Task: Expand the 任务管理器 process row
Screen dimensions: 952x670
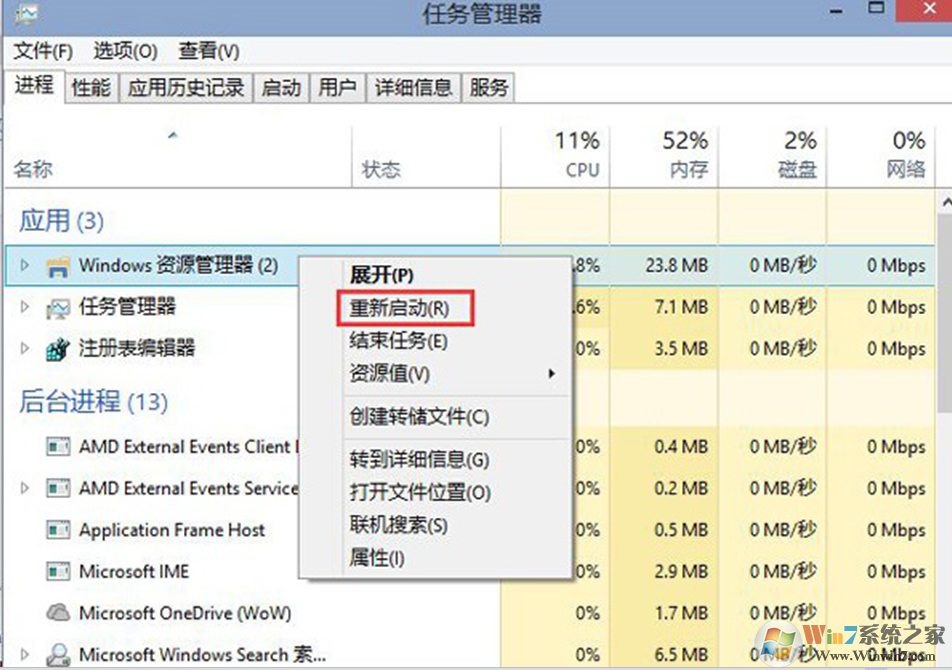Action: coord(24,307)
